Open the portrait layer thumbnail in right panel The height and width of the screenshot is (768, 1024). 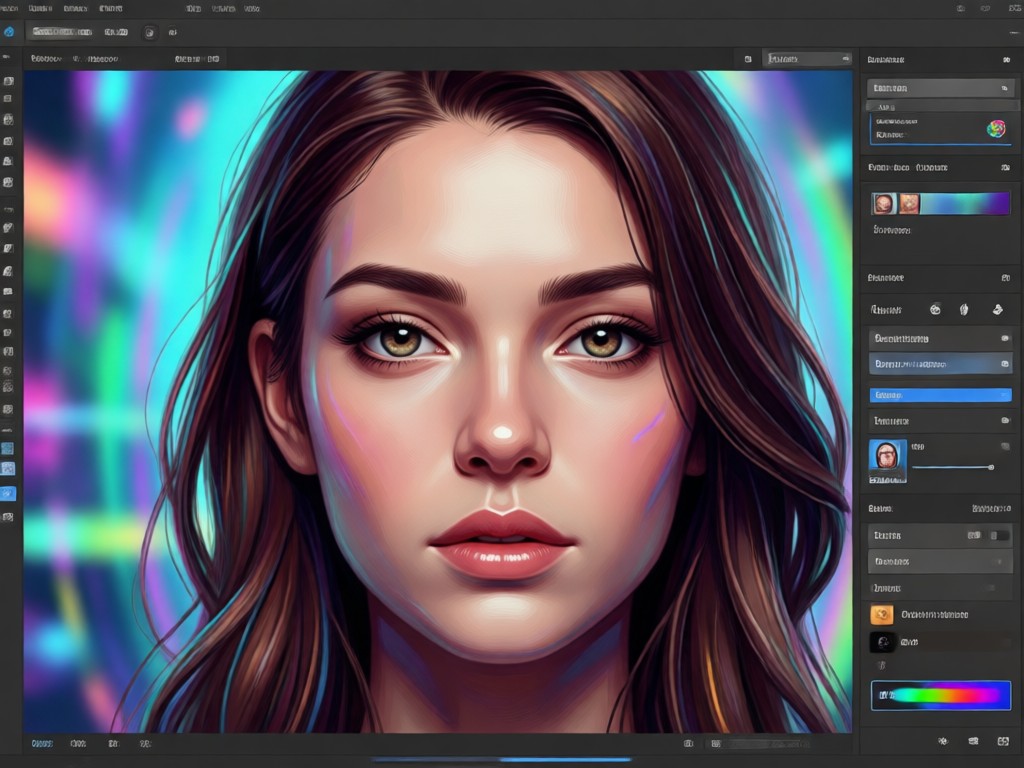coord(888,461)
